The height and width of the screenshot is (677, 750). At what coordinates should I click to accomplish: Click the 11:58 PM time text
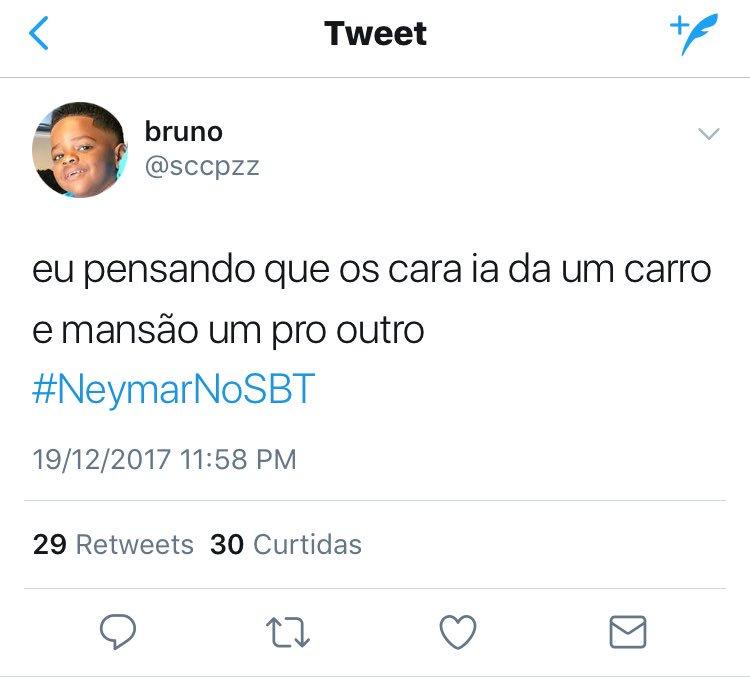[x=238, y=459]
